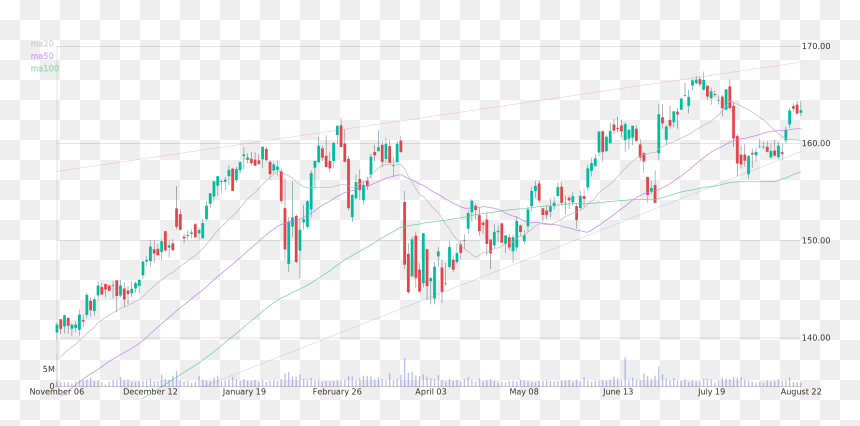Click the 160.00 price axis label
Screen dimensions: 860x426
click(816, 143)
